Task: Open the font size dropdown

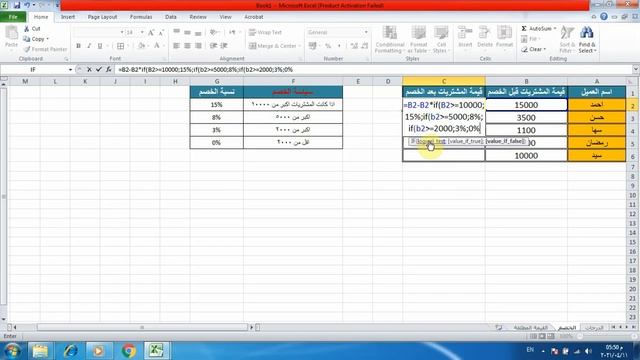Action: [142, 32]
